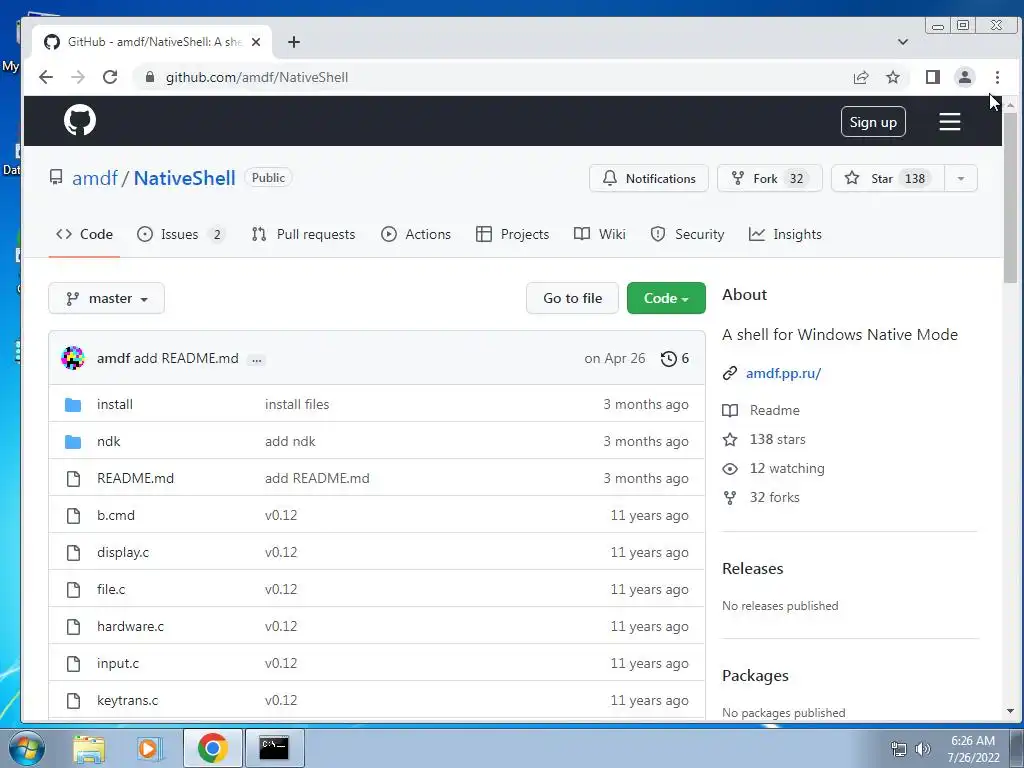
Task: Open the Chrome profile avatar icon
Action: point(965,77)
